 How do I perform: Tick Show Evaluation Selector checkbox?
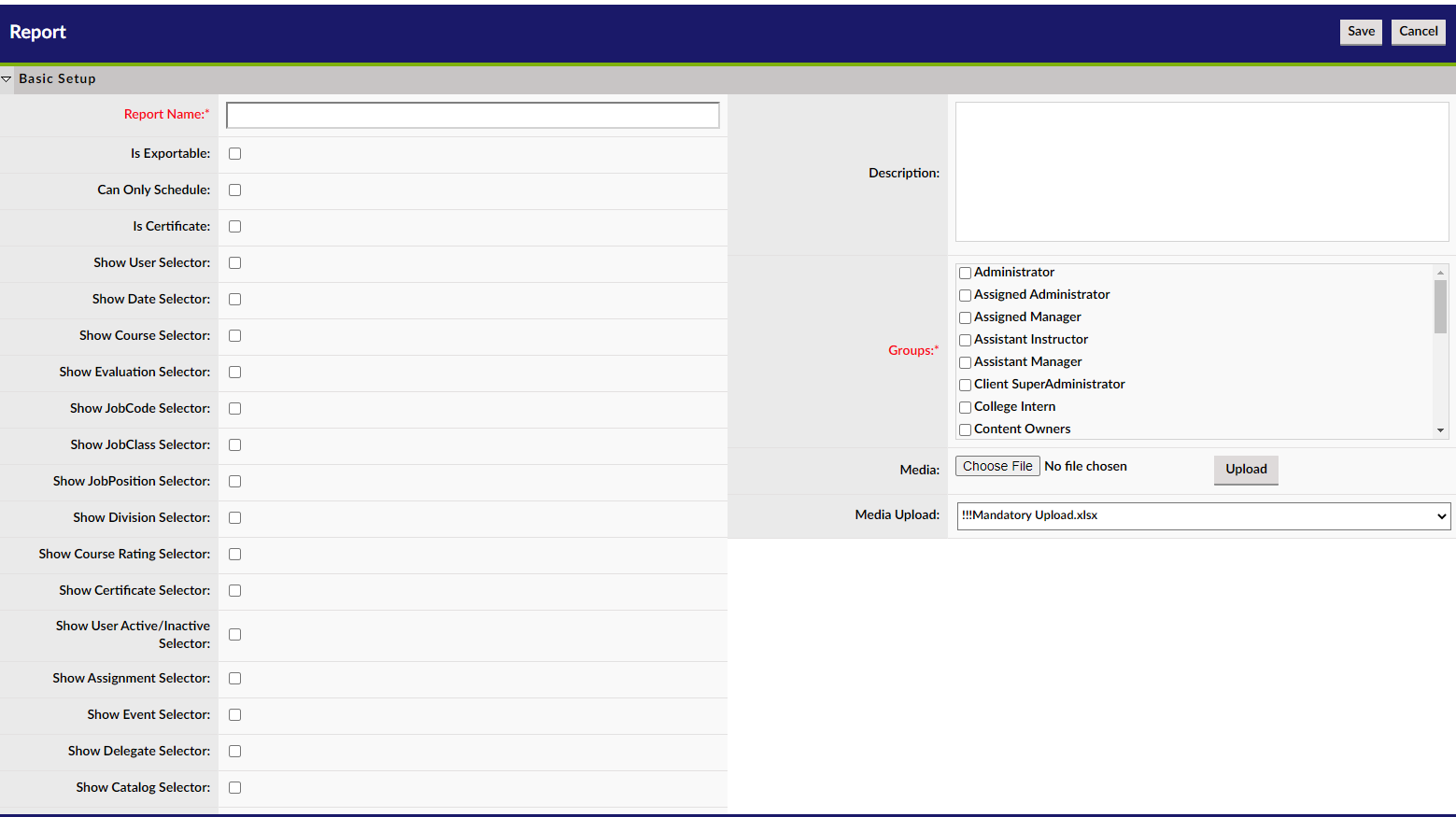(235, 373)
